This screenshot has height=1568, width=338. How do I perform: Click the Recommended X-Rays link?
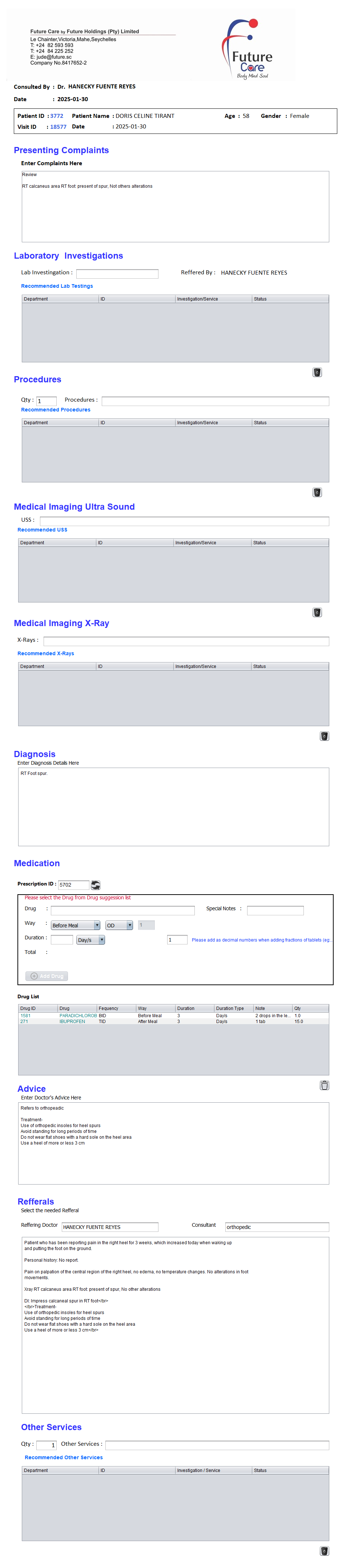pyautogui.click(x=45, y=653)
